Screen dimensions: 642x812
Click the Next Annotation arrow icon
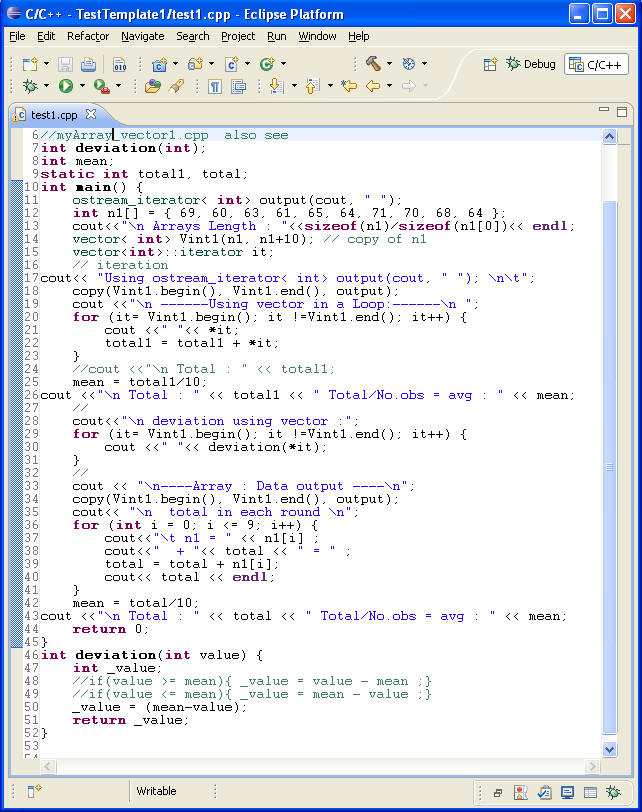pyautogui.click(x=276, y=86)
